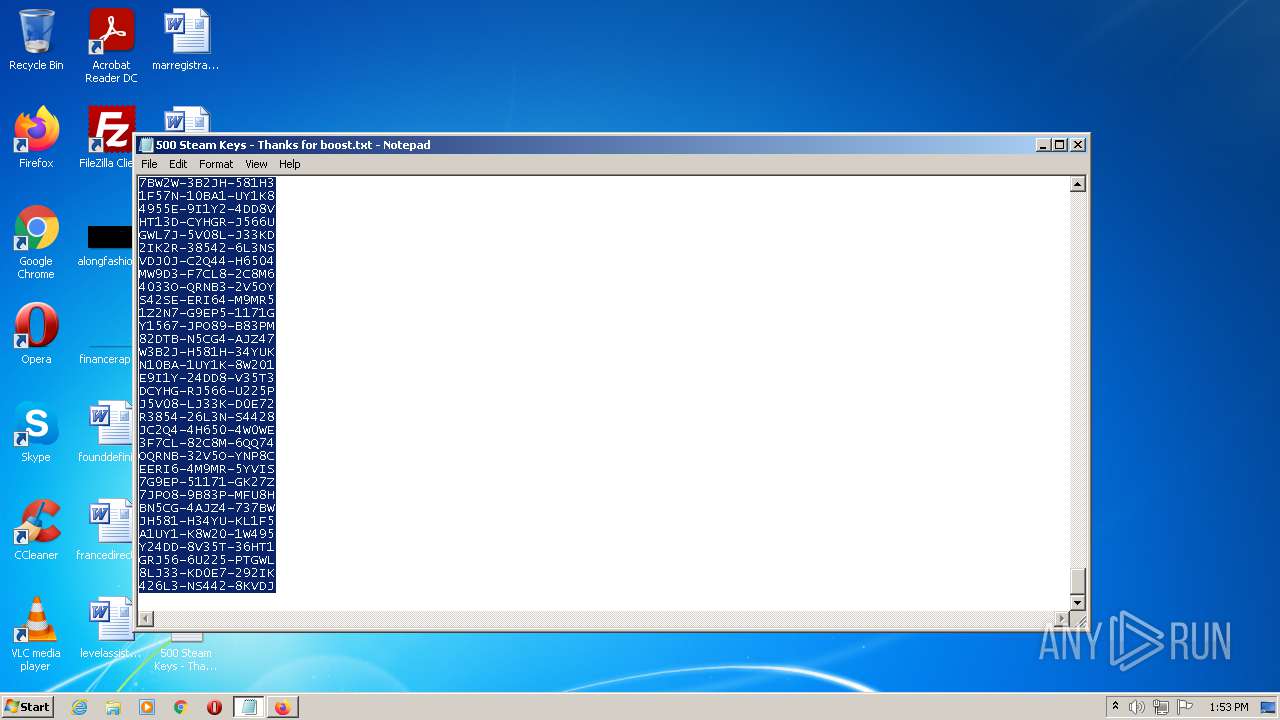1280x720 pixels.
Task: Click the horizontal scrollbar right arrow
Action: (1062, 619)
